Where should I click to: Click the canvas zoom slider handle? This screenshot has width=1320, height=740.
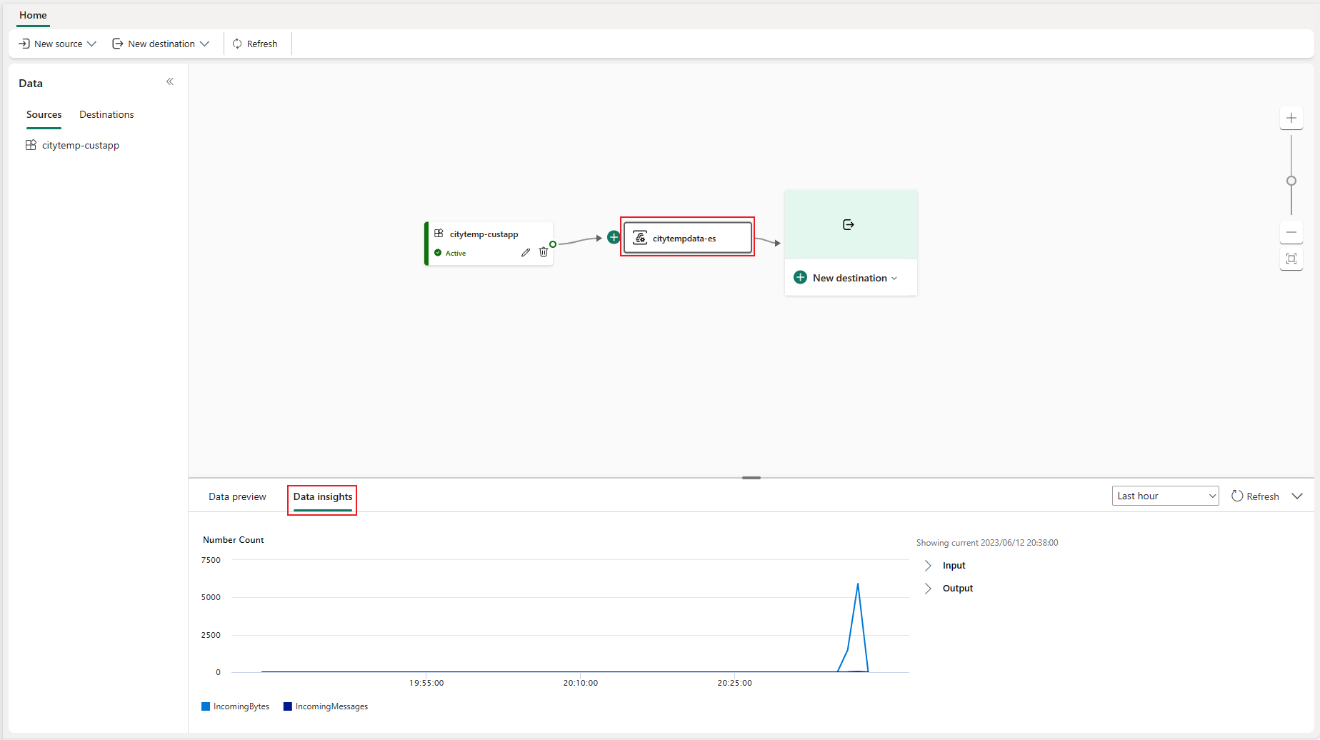pos(1291,181)
